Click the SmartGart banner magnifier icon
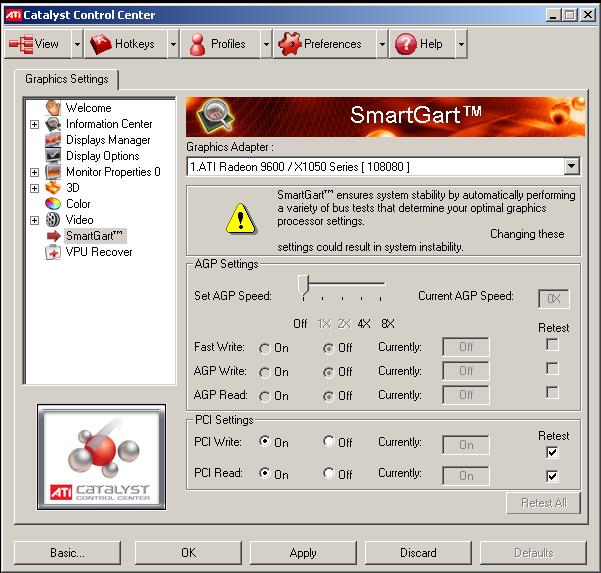Viewport: 601px width, 573px height. point(215,115)
